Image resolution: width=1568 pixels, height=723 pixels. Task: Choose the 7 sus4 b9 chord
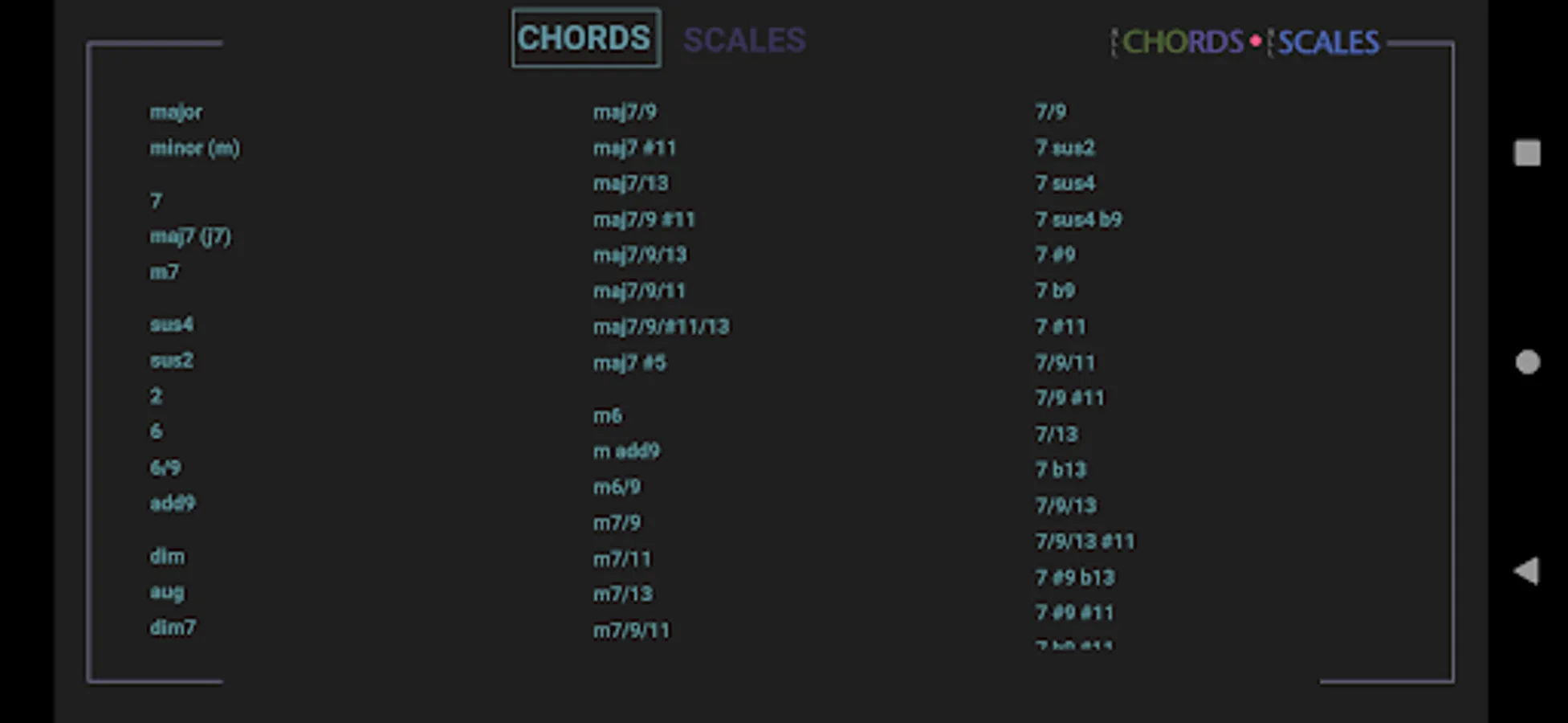point(1078,219)
